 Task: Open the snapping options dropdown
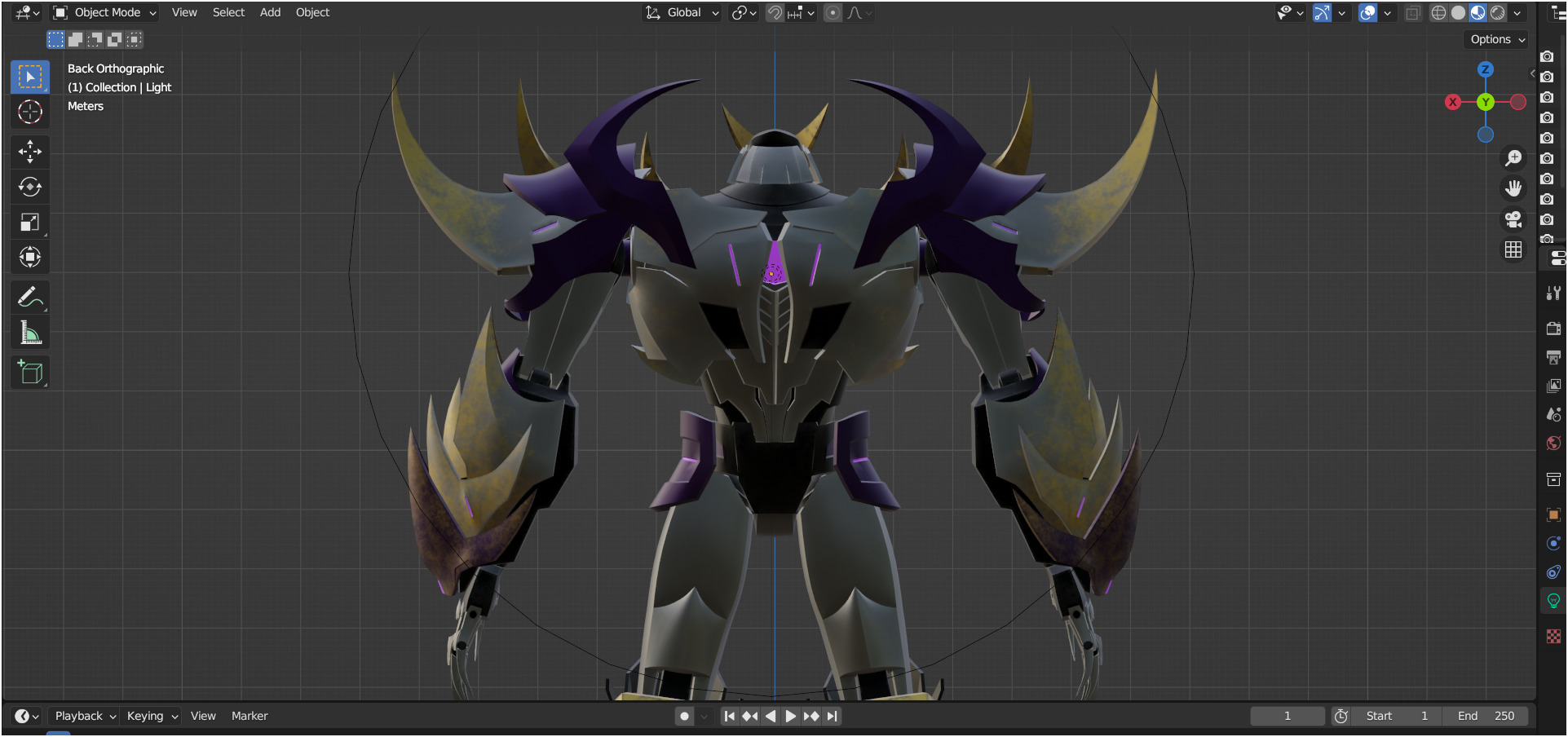(x=801, y=12)
